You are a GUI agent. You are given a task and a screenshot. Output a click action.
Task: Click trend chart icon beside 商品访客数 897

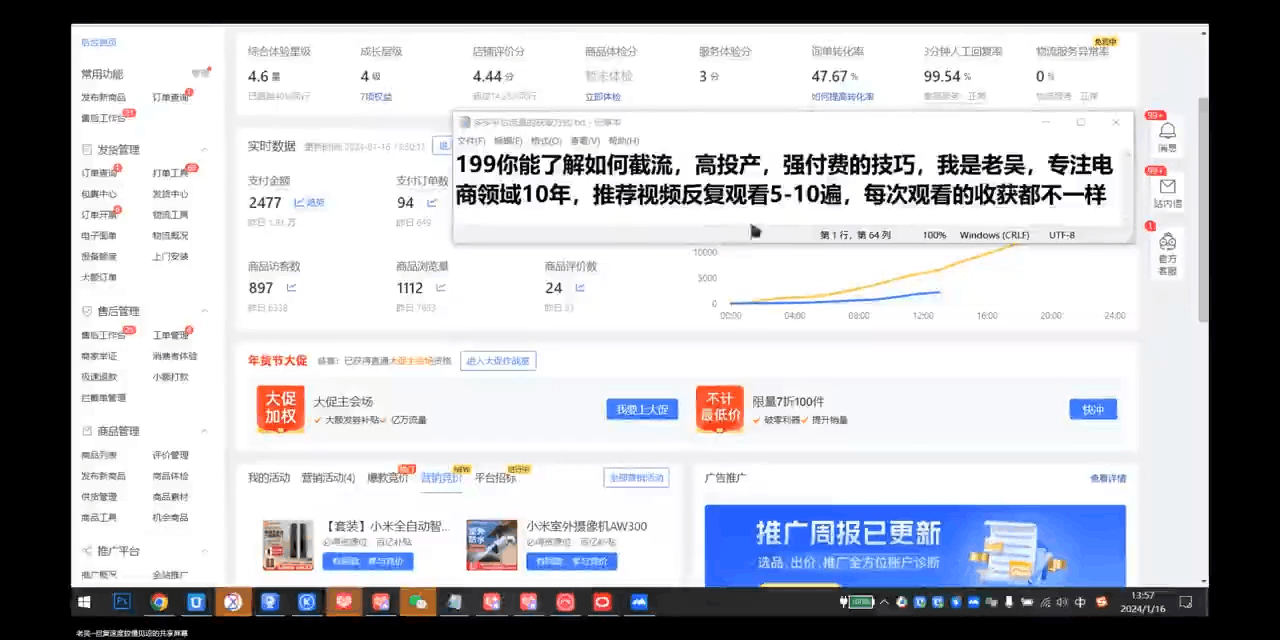click(x=292, y=288)
